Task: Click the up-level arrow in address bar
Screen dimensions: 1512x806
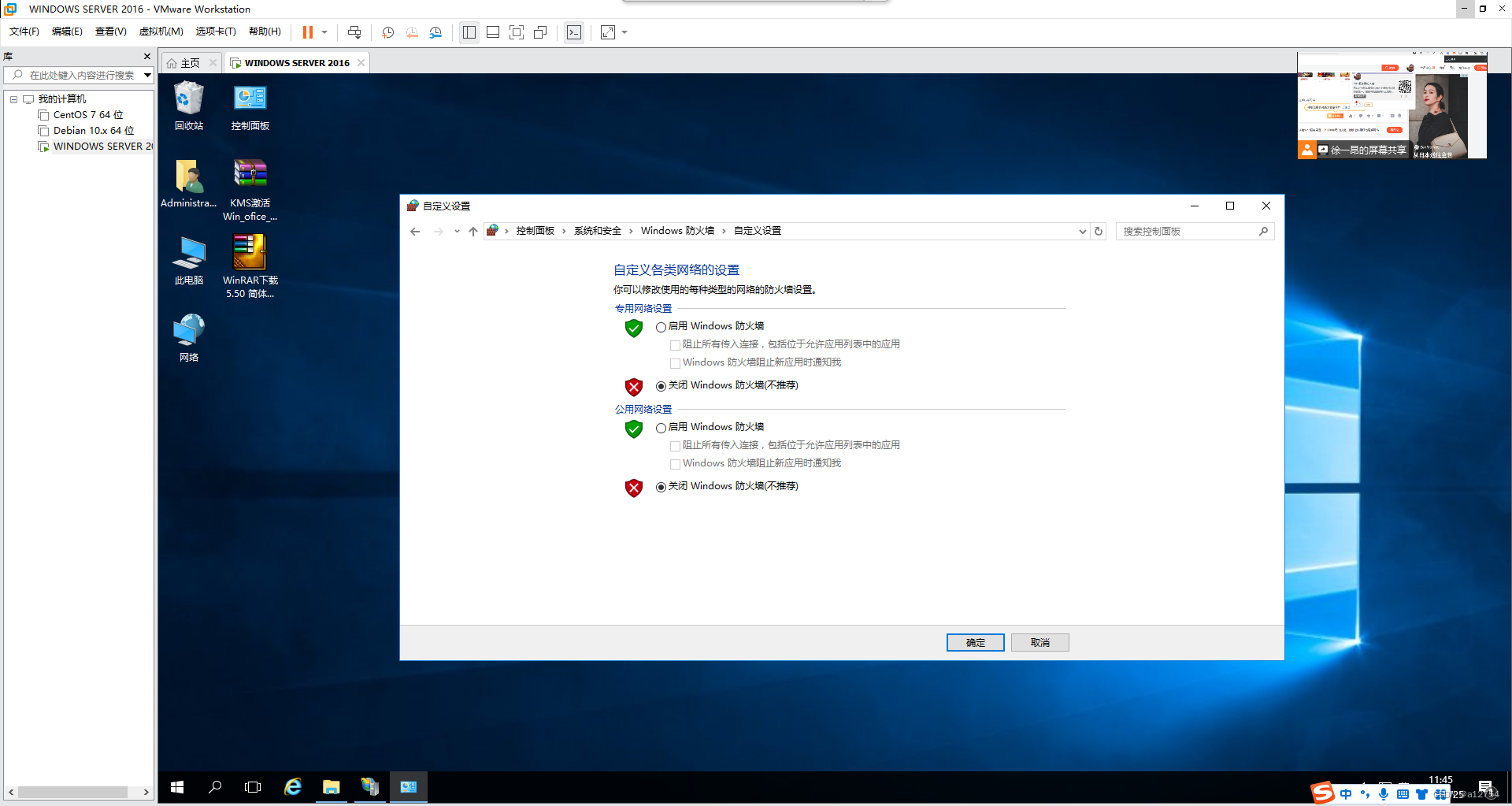Action: [x=472, y=232]
